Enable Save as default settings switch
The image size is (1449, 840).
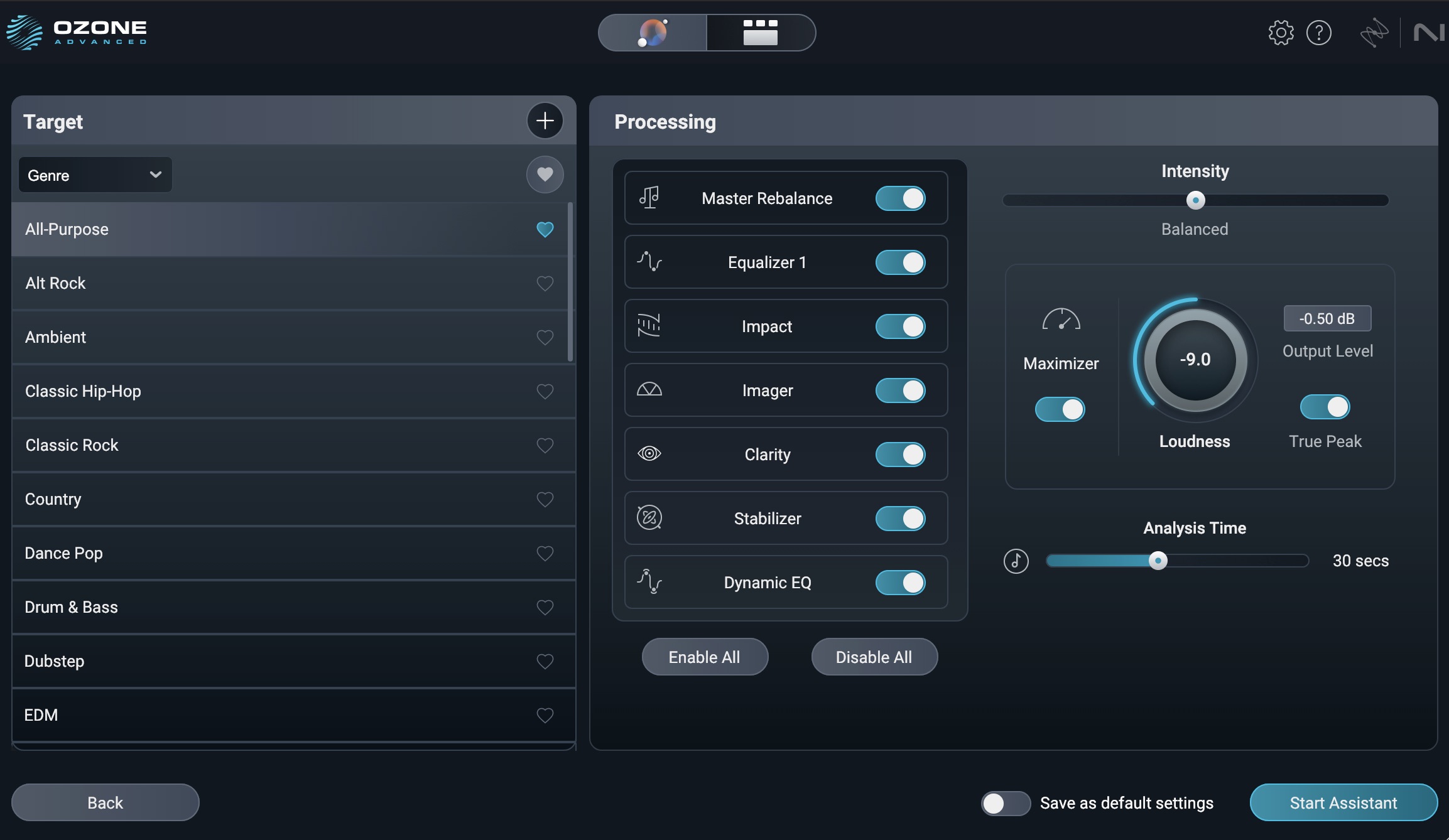(x=1005, y=803)
